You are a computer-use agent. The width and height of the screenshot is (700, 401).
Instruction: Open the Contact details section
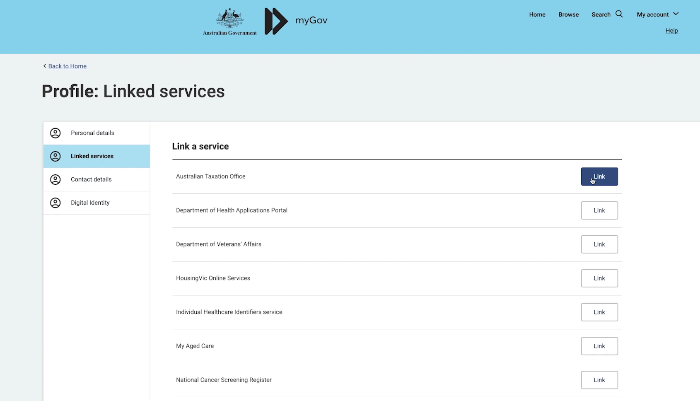point(96,180)
